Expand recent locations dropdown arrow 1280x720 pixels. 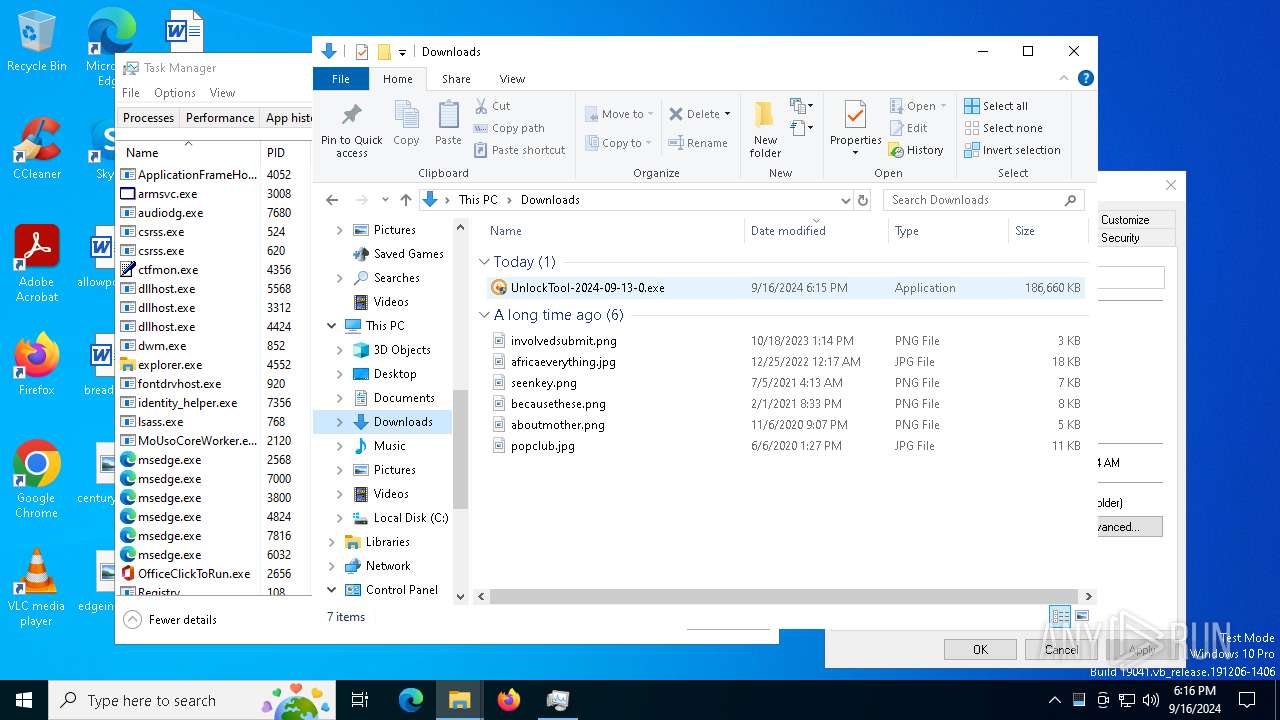coord(385,200)
